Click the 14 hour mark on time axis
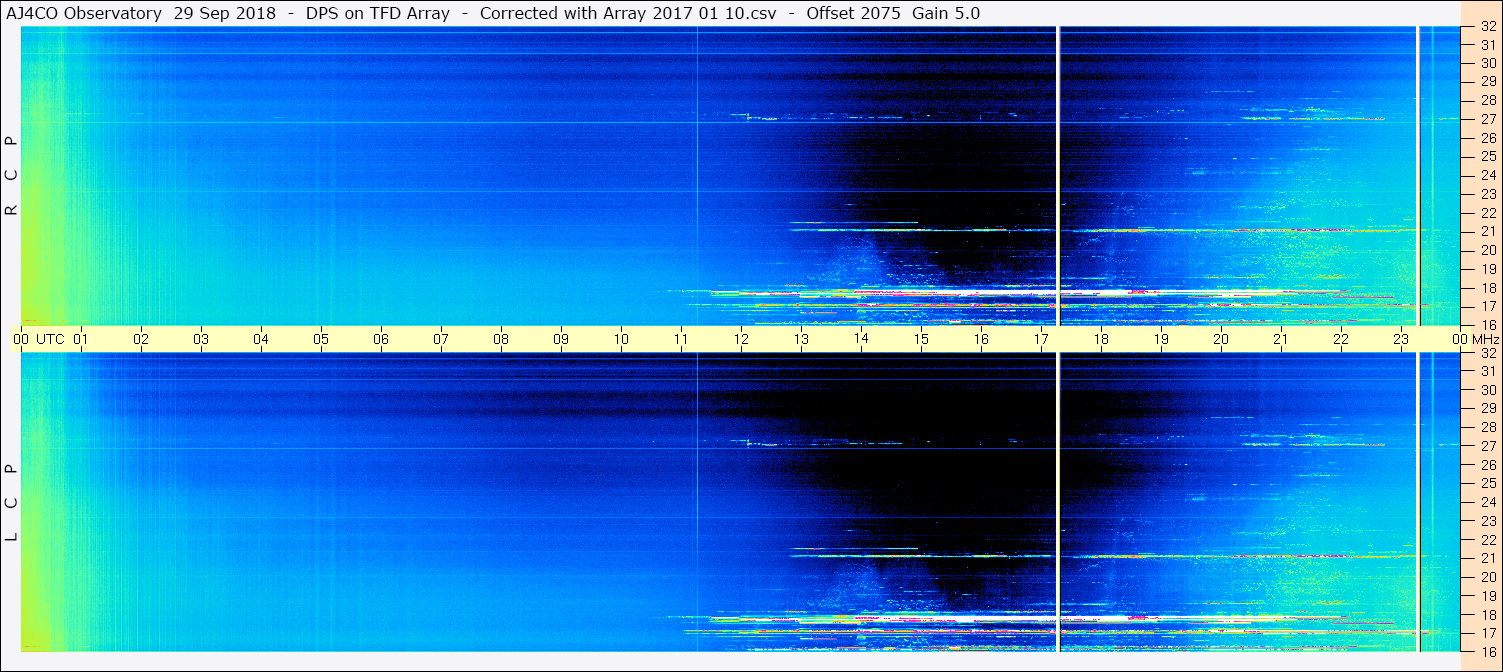Viewport: 1503px width, 672px height. pos(861,339)
